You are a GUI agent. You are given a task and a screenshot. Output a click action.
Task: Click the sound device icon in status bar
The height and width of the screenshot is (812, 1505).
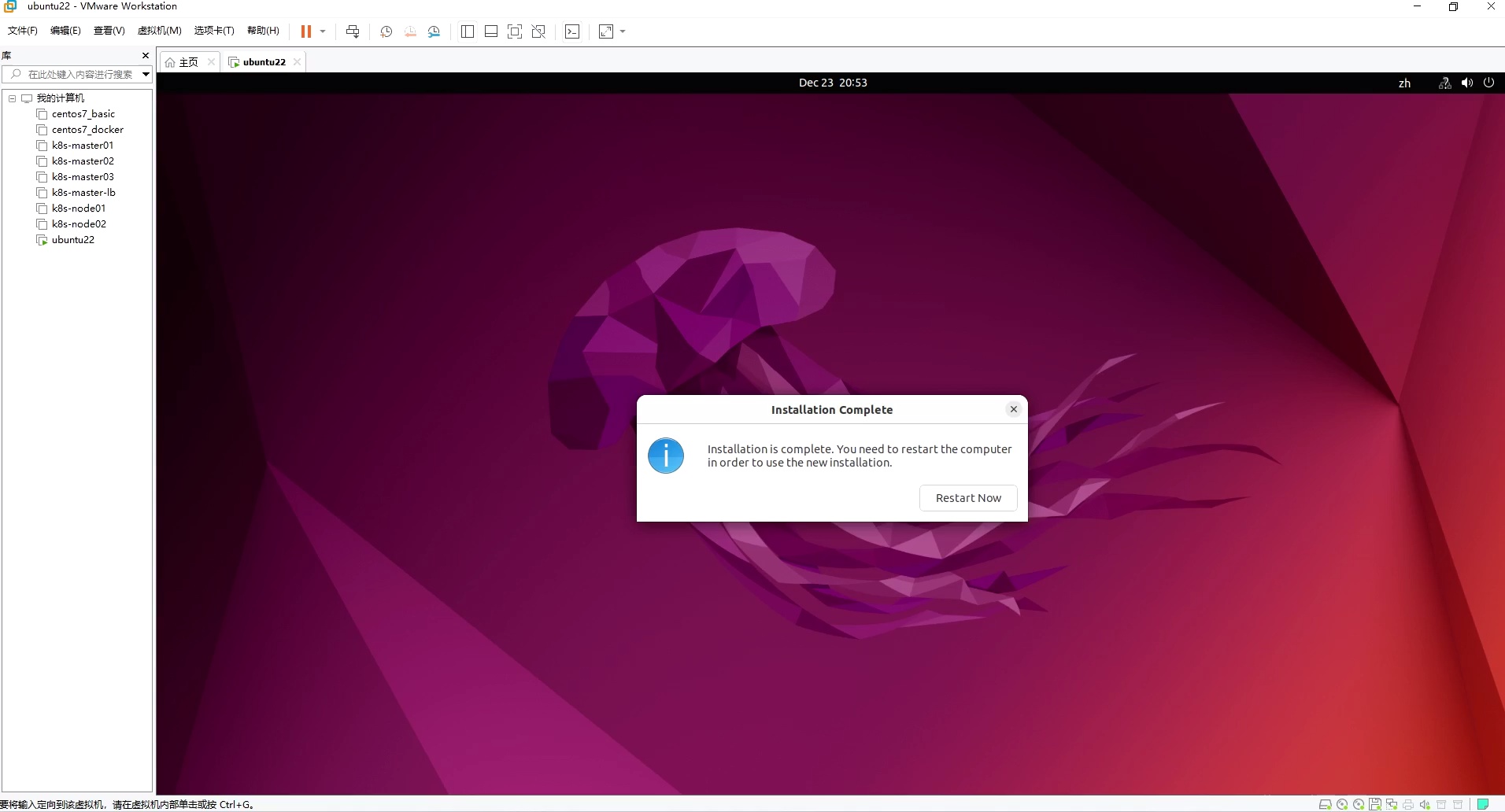pyautogui.click(x=1425, y=804)
